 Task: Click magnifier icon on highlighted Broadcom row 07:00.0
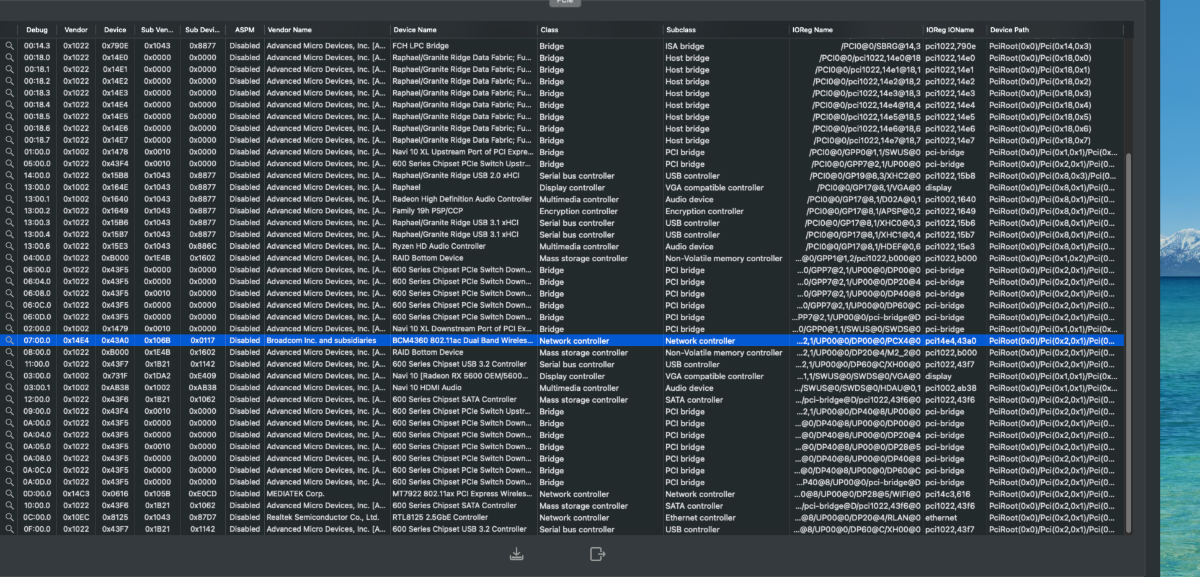click(10, 341)
